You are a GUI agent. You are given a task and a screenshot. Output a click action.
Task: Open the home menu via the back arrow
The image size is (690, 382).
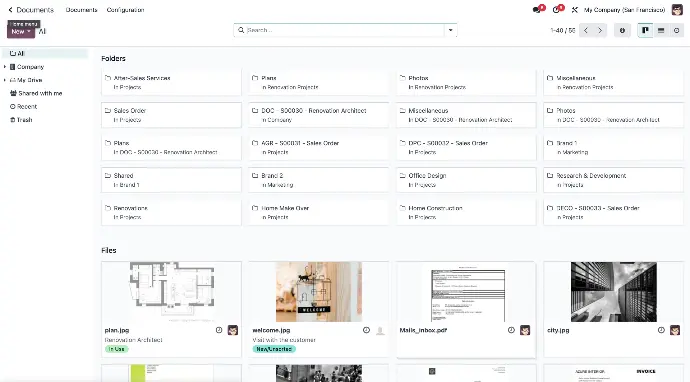tap(11, 10)
